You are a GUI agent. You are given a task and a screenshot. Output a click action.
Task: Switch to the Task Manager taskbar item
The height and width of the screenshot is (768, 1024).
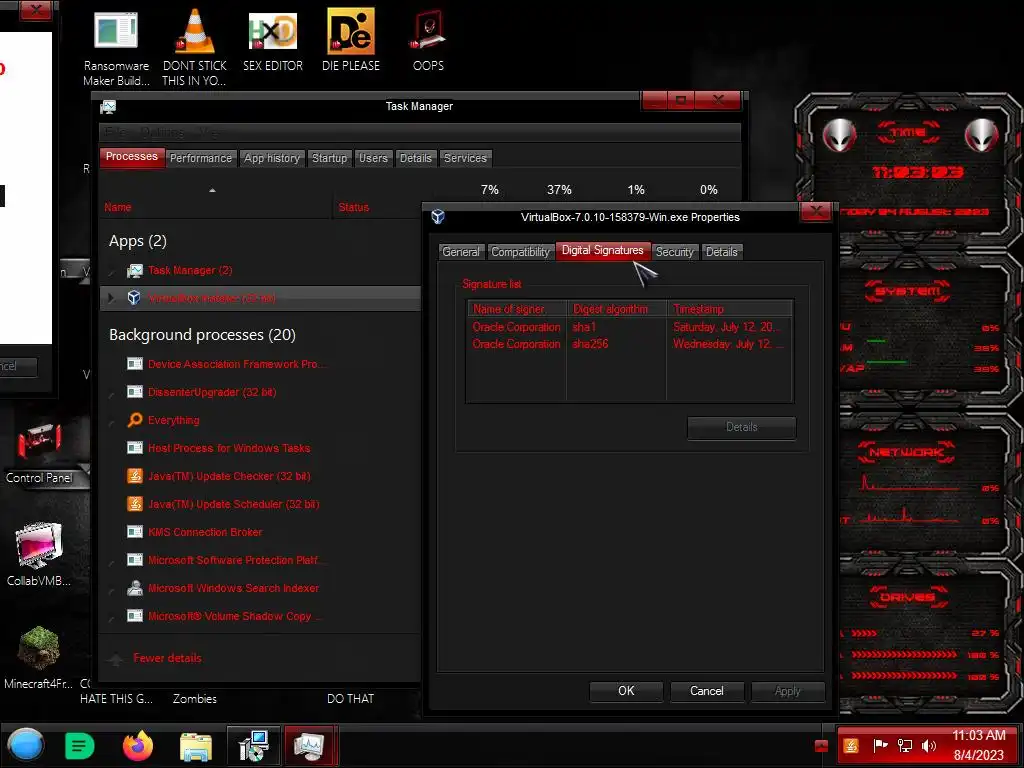coord(310,746)
